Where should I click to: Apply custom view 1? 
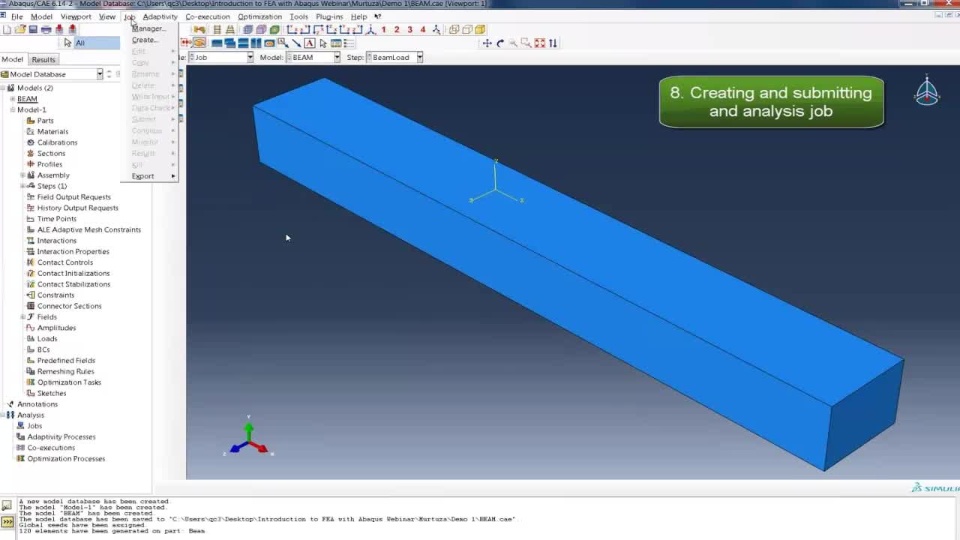(384, 29)
